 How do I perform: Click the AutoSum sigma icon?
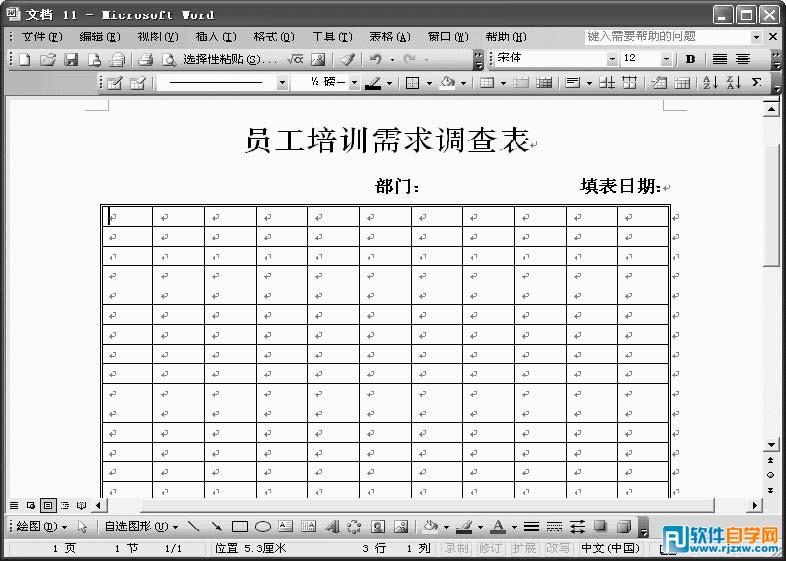pyautogui.click(x=756, y=83)
